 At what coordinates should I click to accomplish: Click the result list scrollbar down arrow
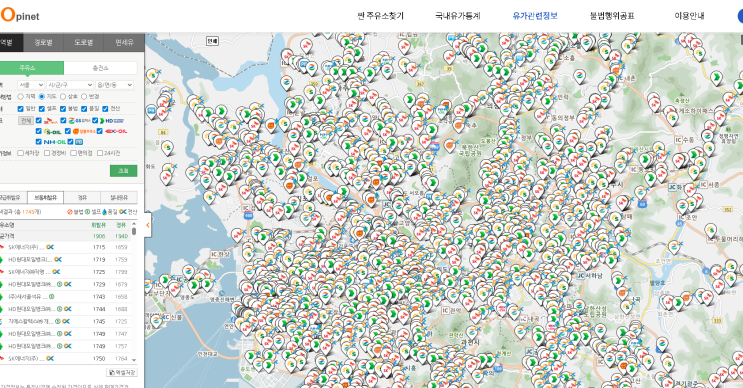[134, 360]
